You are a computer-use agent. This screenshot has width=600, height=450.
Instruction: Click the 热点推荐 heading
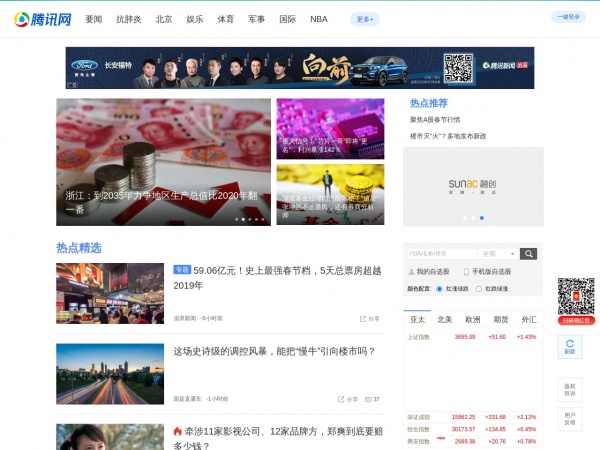[429, 103]
